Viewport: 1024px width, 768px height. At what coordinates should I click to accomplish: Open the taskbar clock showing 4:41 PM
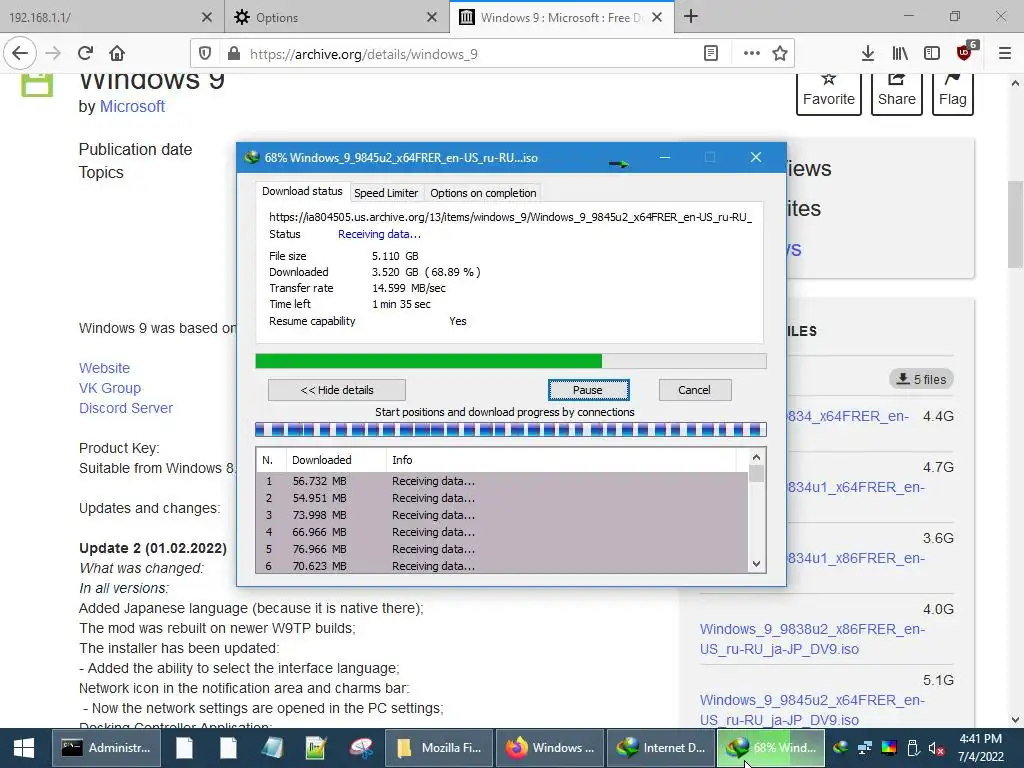[x=980, y=748]
